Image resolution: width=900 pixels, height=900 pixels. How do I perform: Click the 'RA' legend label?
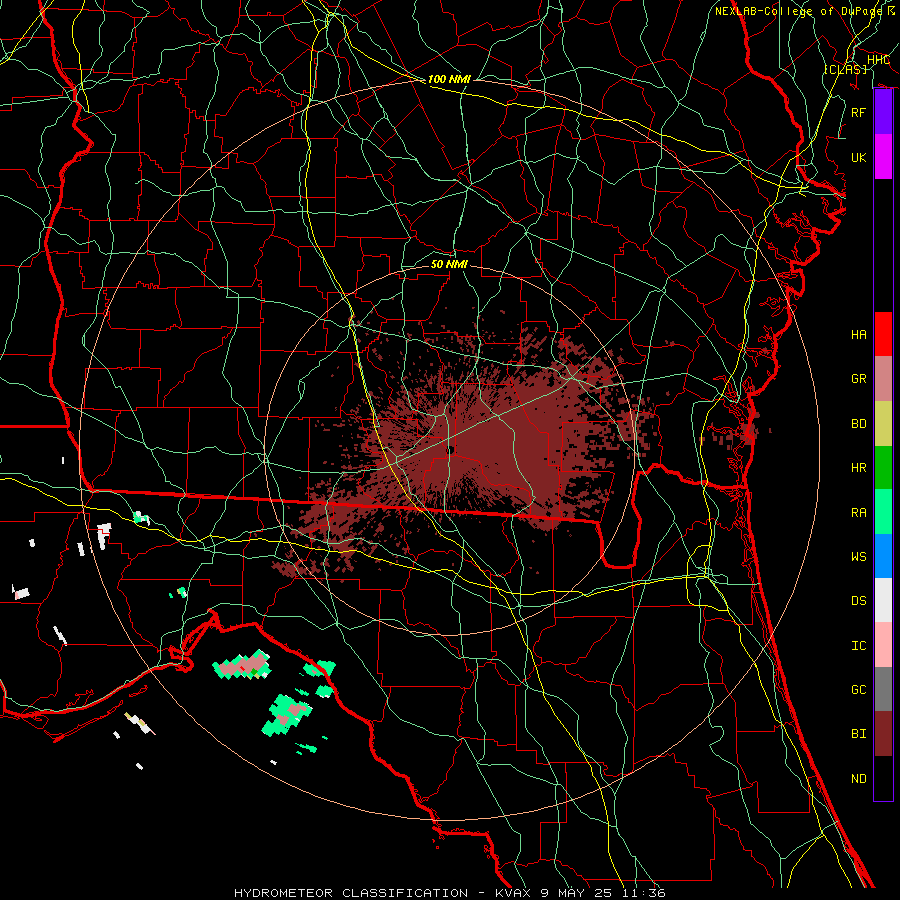pyautogui.click(x=859, y=512)
